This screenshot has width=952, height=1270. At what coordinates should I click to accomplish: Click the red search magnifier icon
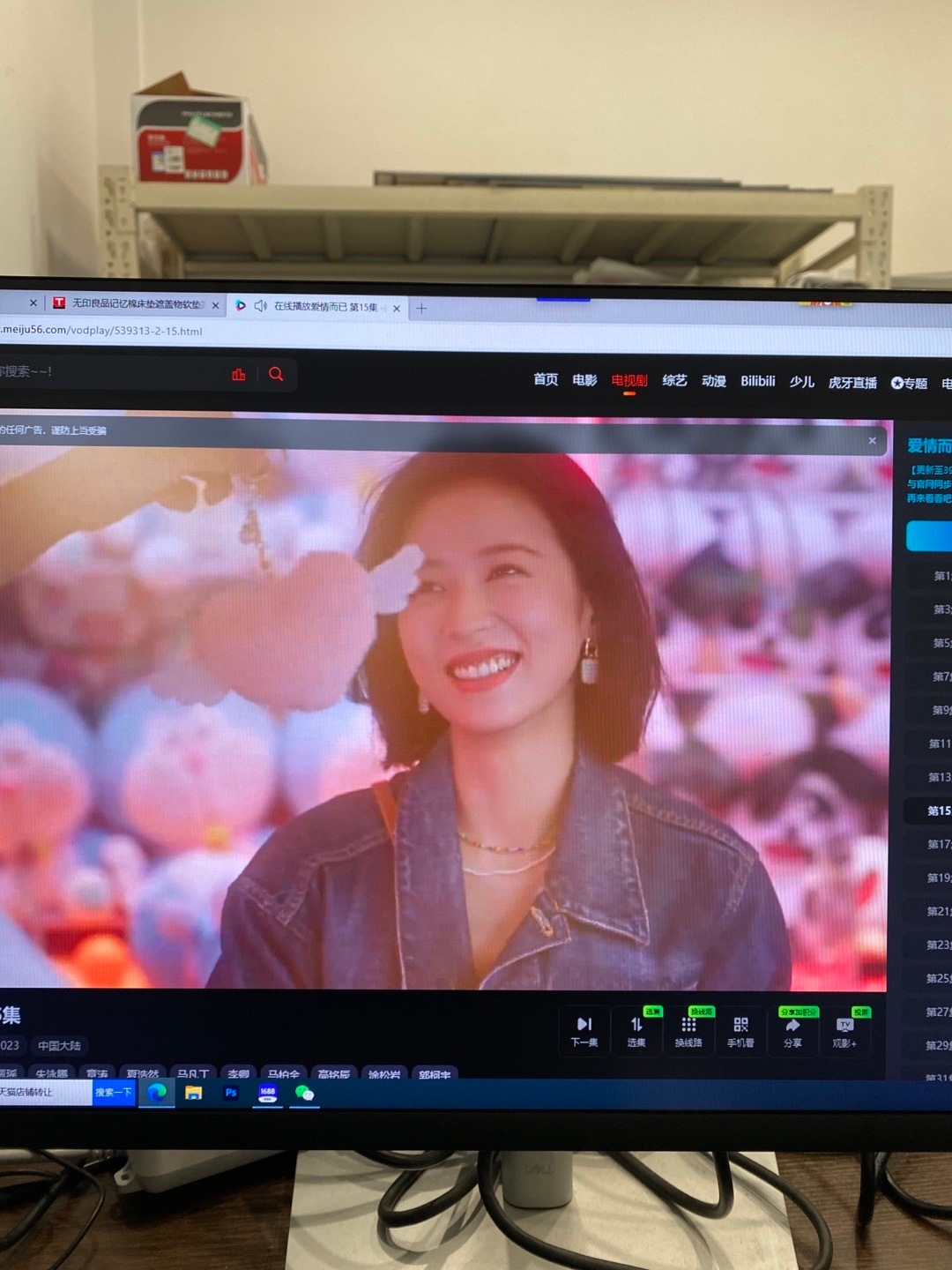[x=276, y=374]
